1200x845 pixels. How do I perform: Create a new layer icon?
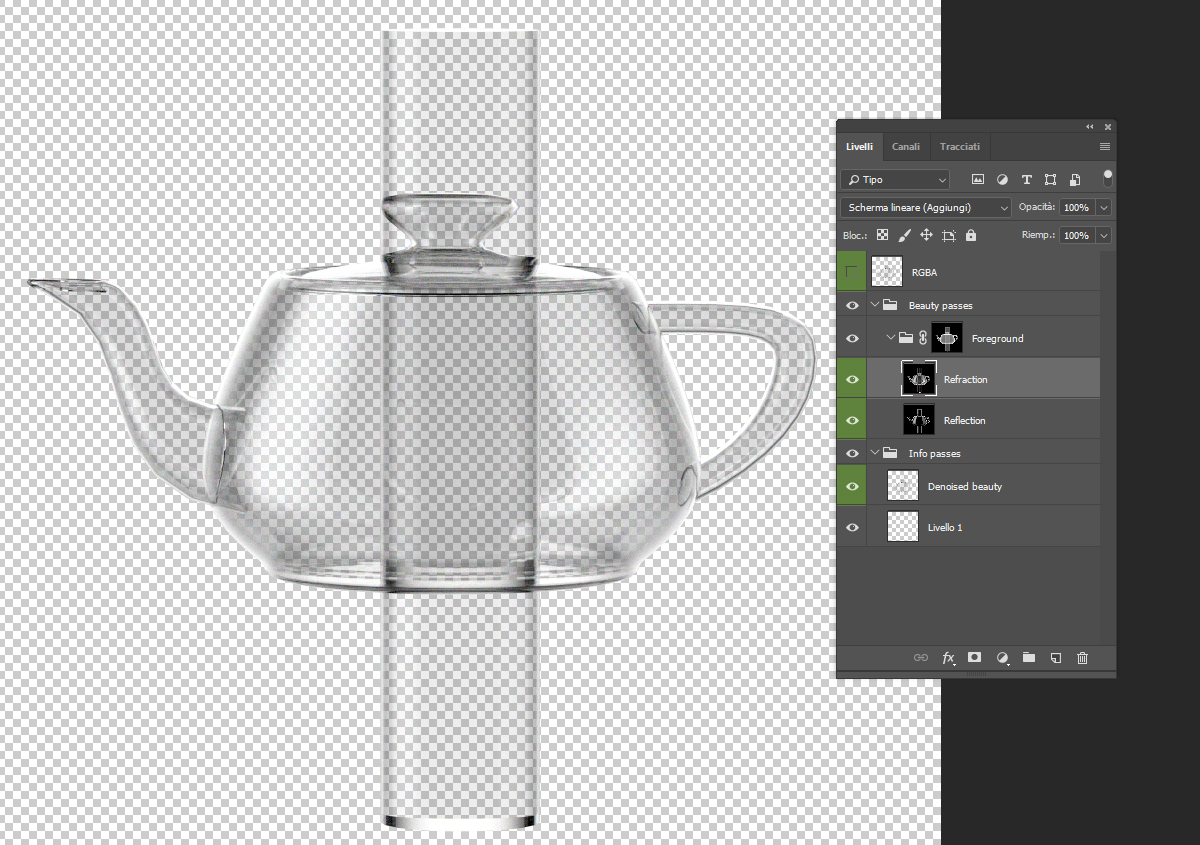tap(1055, 658)
